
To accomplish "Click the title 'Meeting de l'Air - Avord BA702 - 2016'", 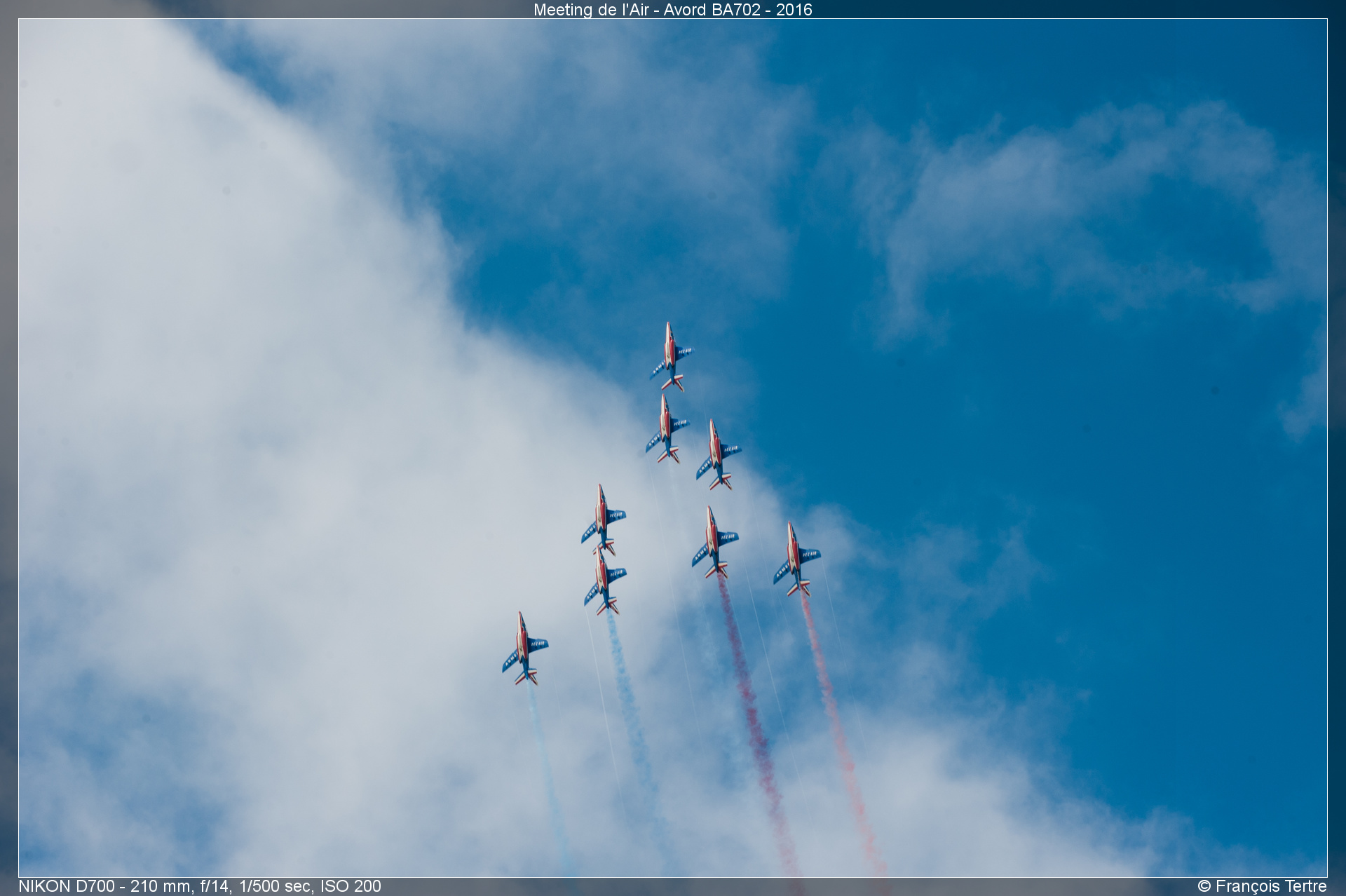I will coord(672,10).
